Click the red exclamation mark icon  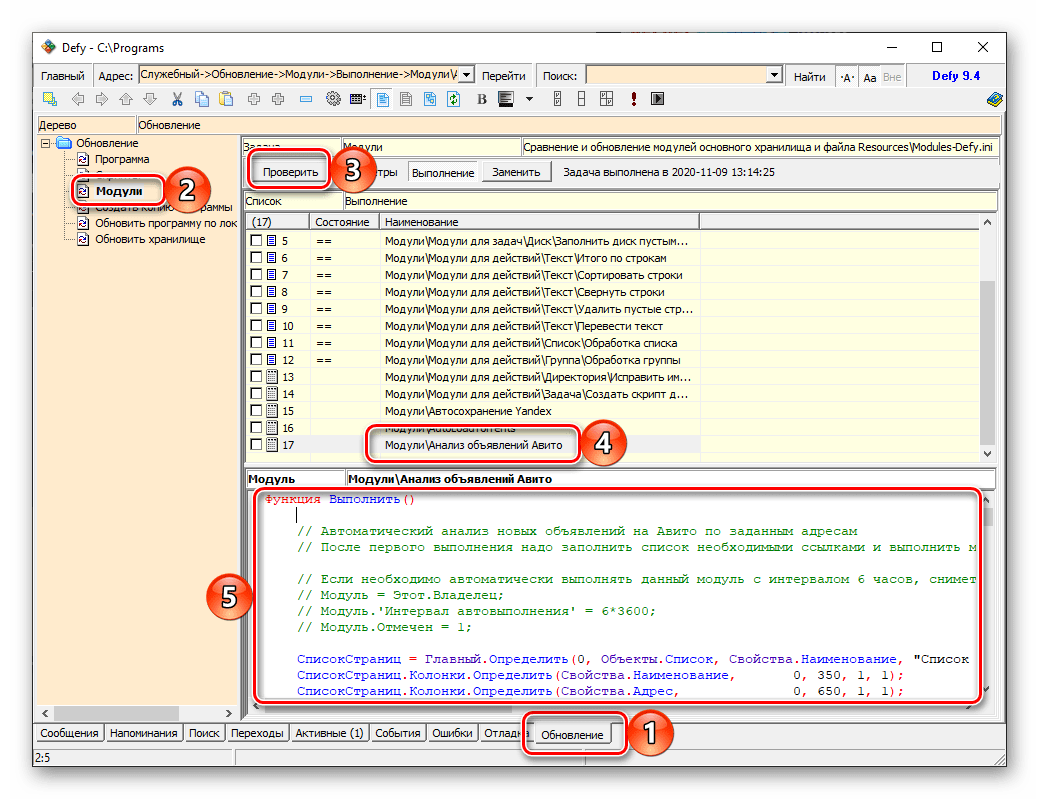coord(633,99)
